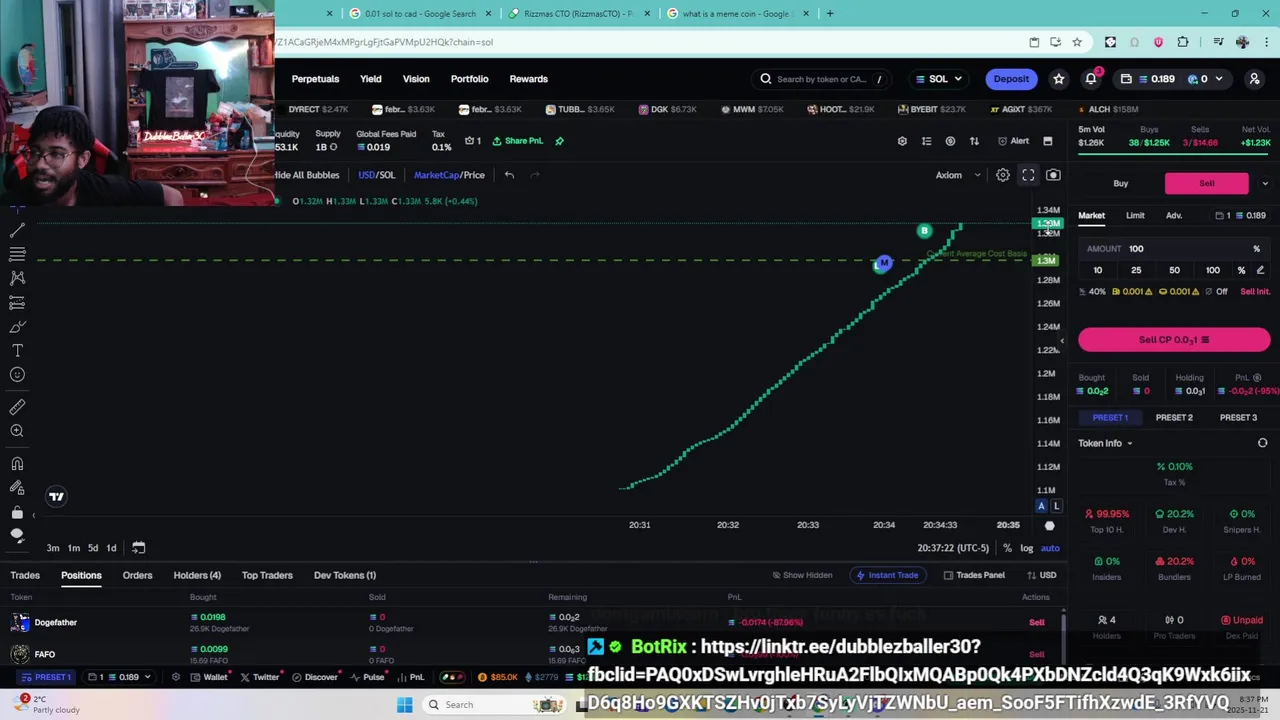The height and width of the screenshot is (720, 1280).
Task: Open the SOL chain dropdown
Action: (x=938, y=79)
